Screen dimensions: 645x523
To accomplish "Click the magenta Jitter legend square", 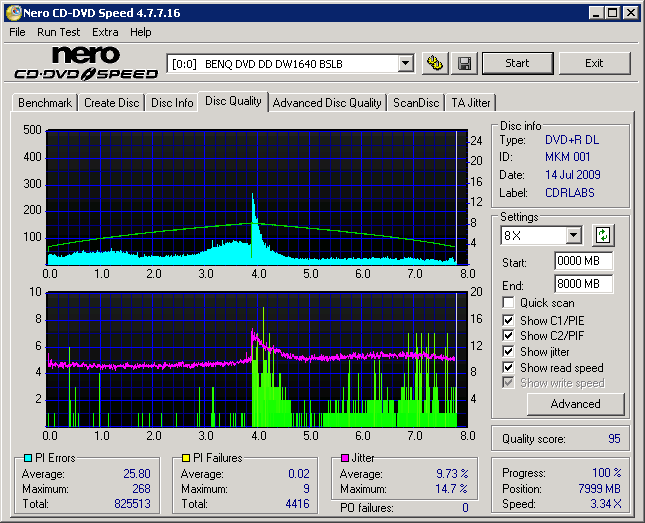I will (343, 458).
